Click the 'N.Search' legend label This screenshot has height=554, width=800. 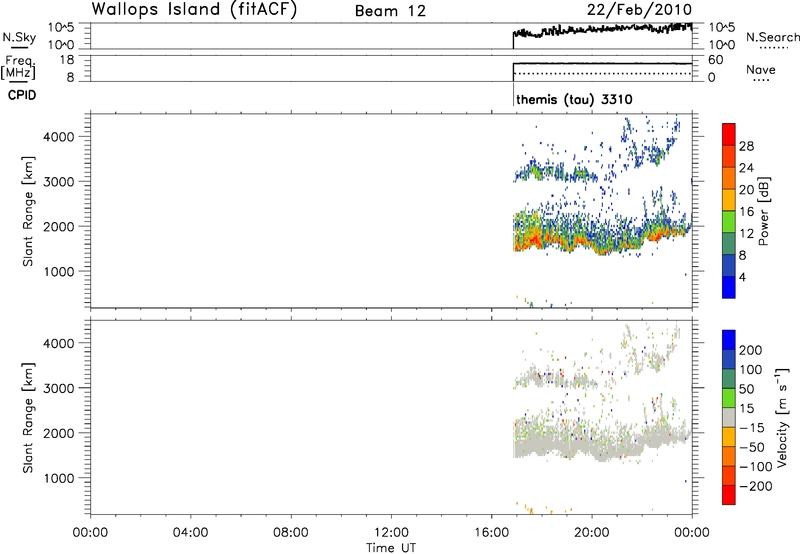(x=772, y=37)
